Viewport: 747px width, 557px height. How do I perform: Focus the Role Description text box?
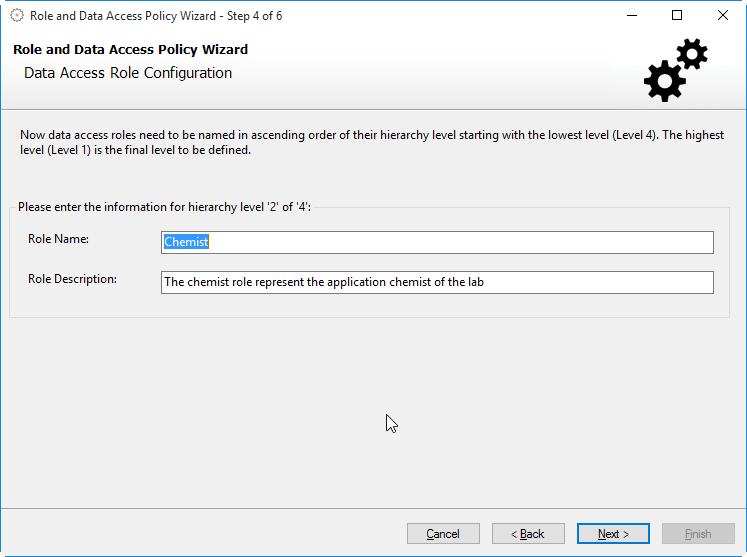point(437,282)
